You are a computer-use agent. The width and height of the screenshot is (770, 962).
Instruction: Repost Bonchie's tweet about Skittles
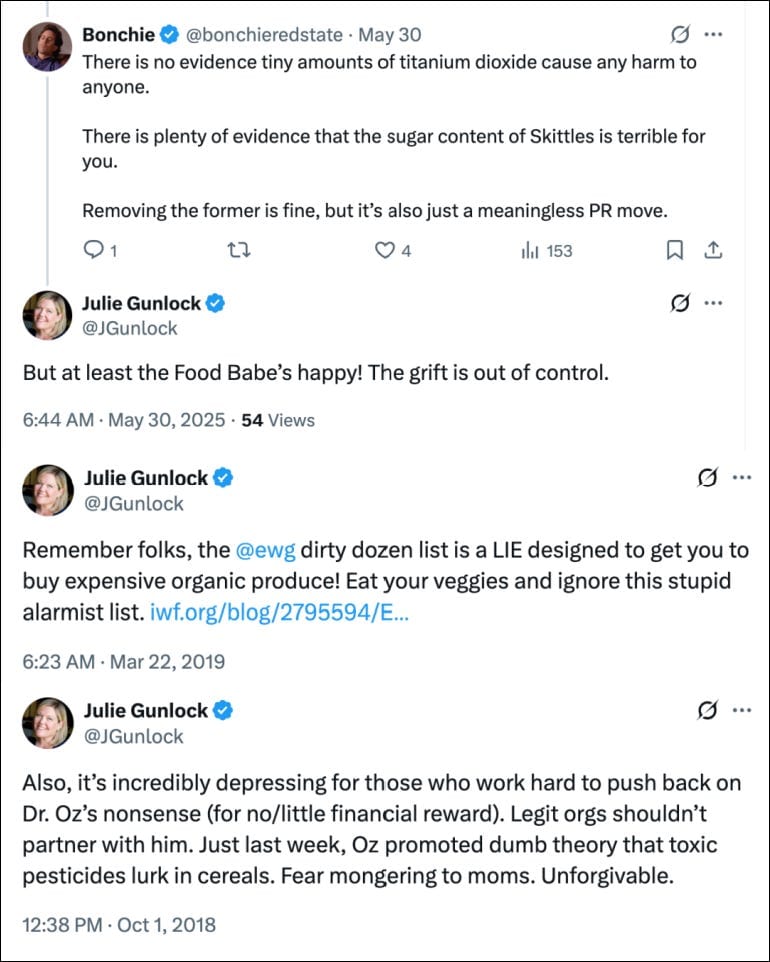tap(239, 250)
